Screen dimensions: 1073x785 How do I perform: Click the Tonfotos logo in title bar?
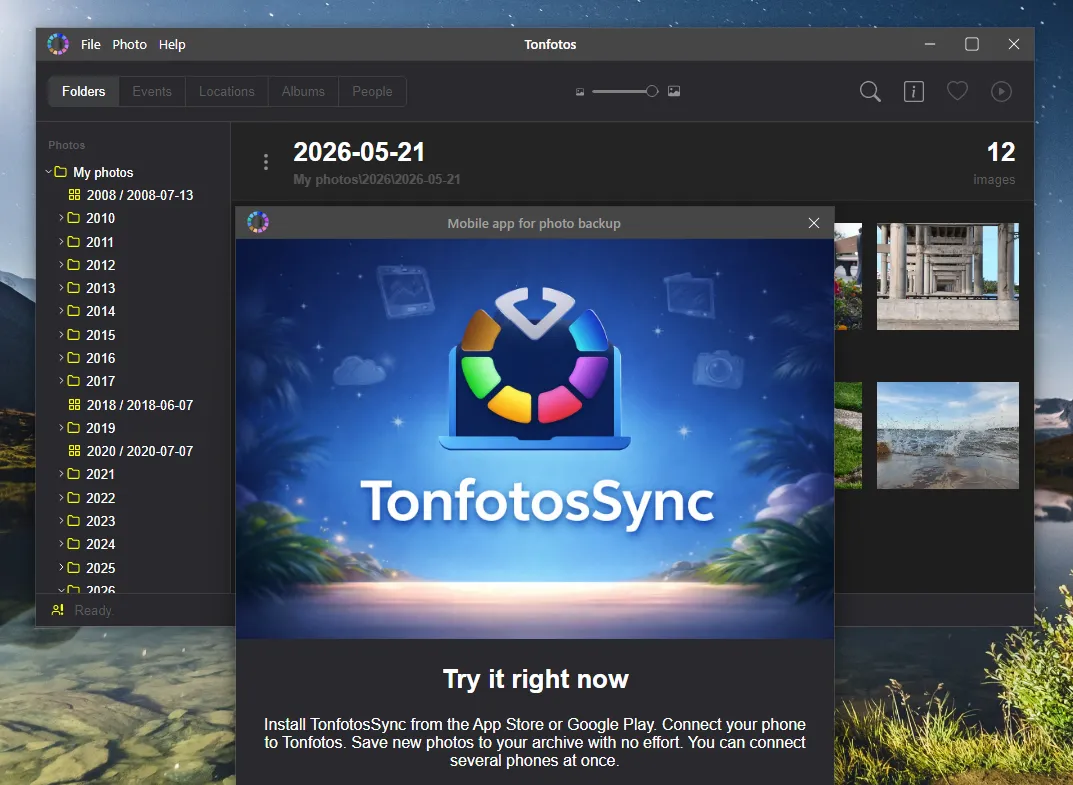[x=58, y=44]
